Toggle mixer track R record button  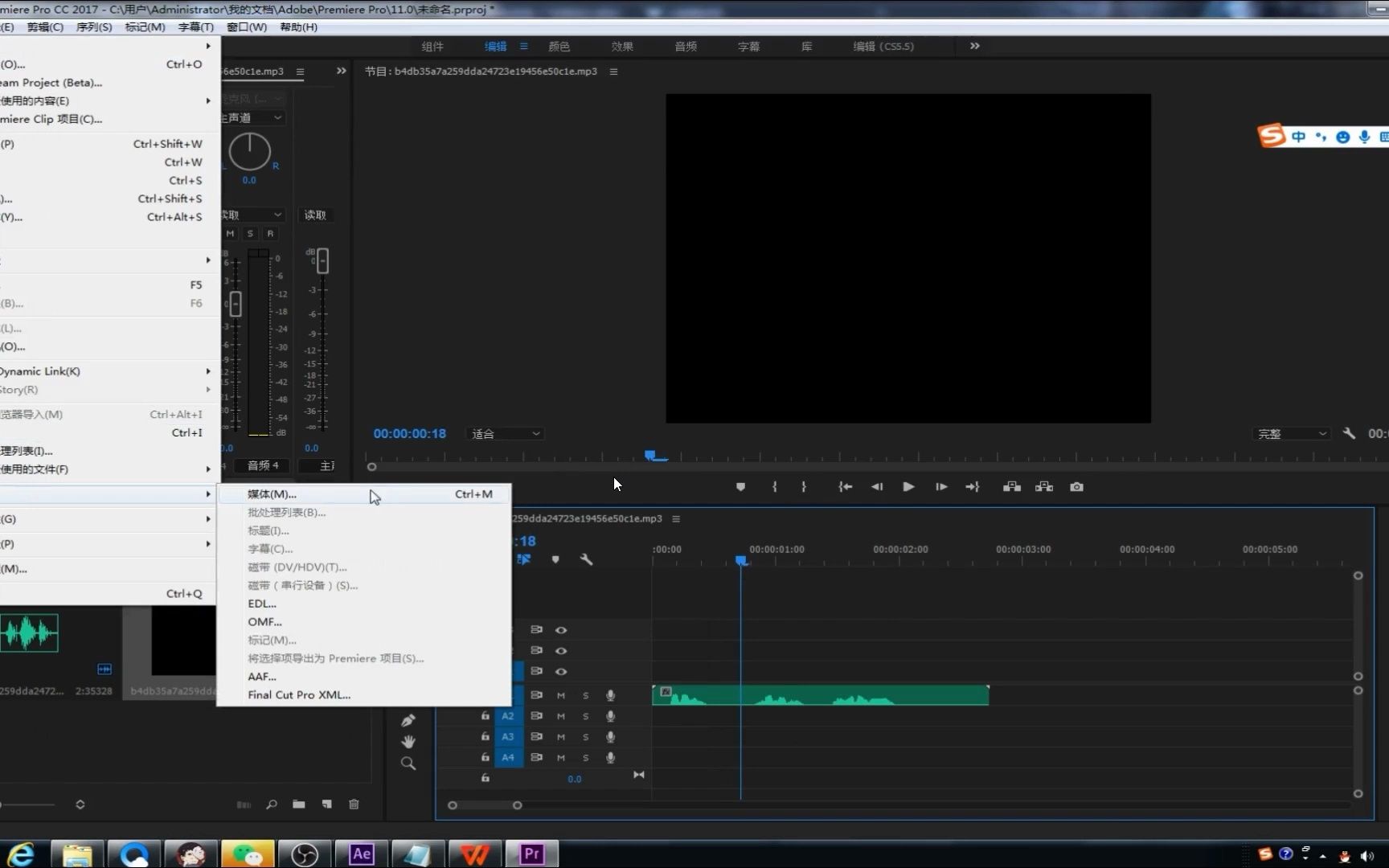click(270, 234)
